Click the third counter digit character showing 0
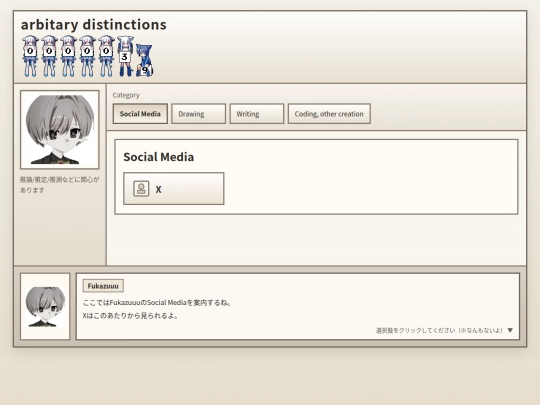540x405 pixels. coord(68,56)
